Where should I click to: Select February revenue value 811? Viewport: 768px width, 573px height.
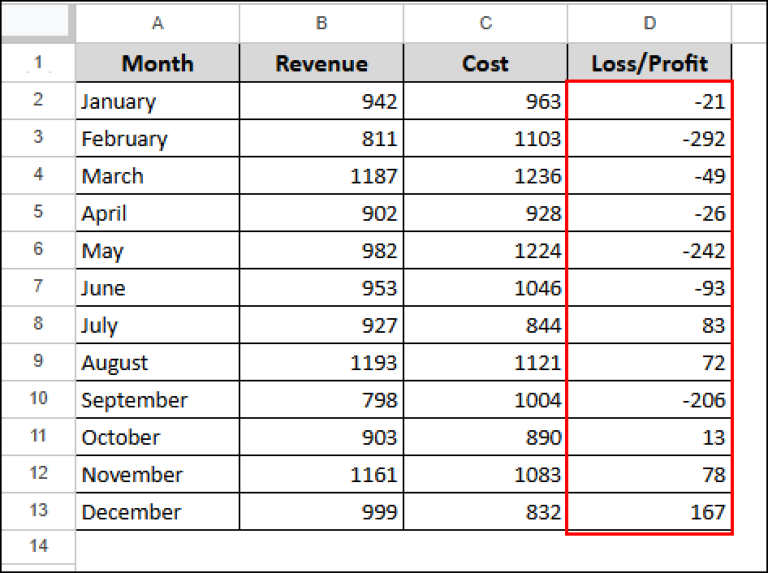coord(321,139)
